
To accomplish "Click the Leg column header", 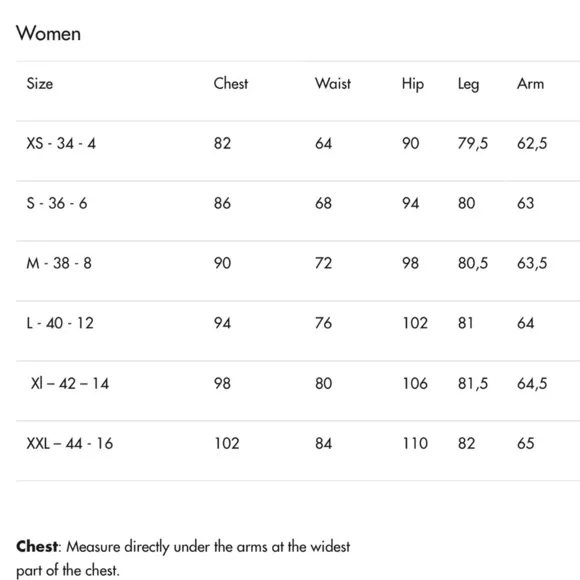I will [x=468, y=84].
